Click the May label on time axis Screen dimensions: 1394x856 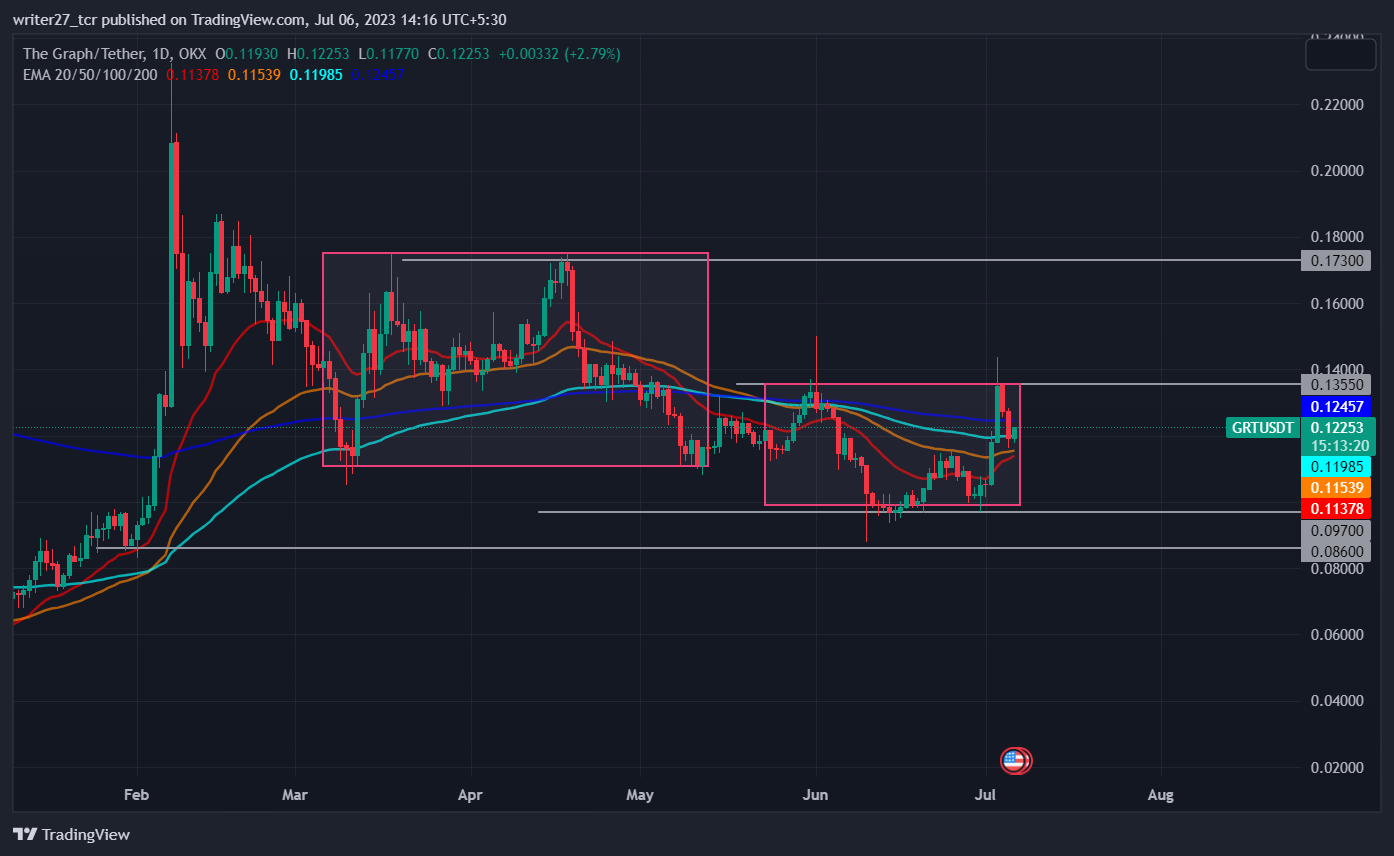(x=640, y=796)
